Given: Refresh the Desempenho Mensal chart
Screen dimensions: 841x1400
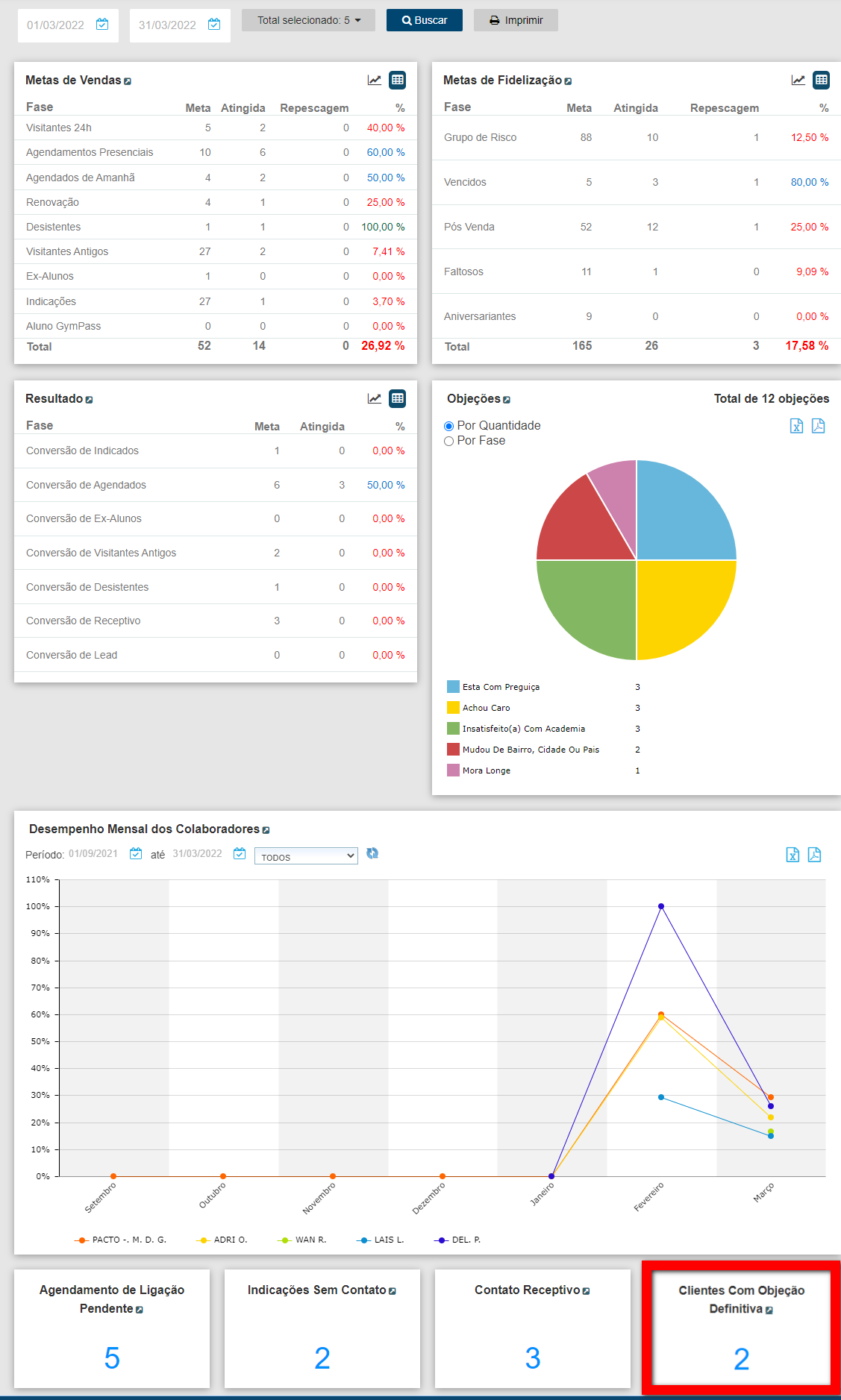Looking at the screenshot, I should 372,853.
